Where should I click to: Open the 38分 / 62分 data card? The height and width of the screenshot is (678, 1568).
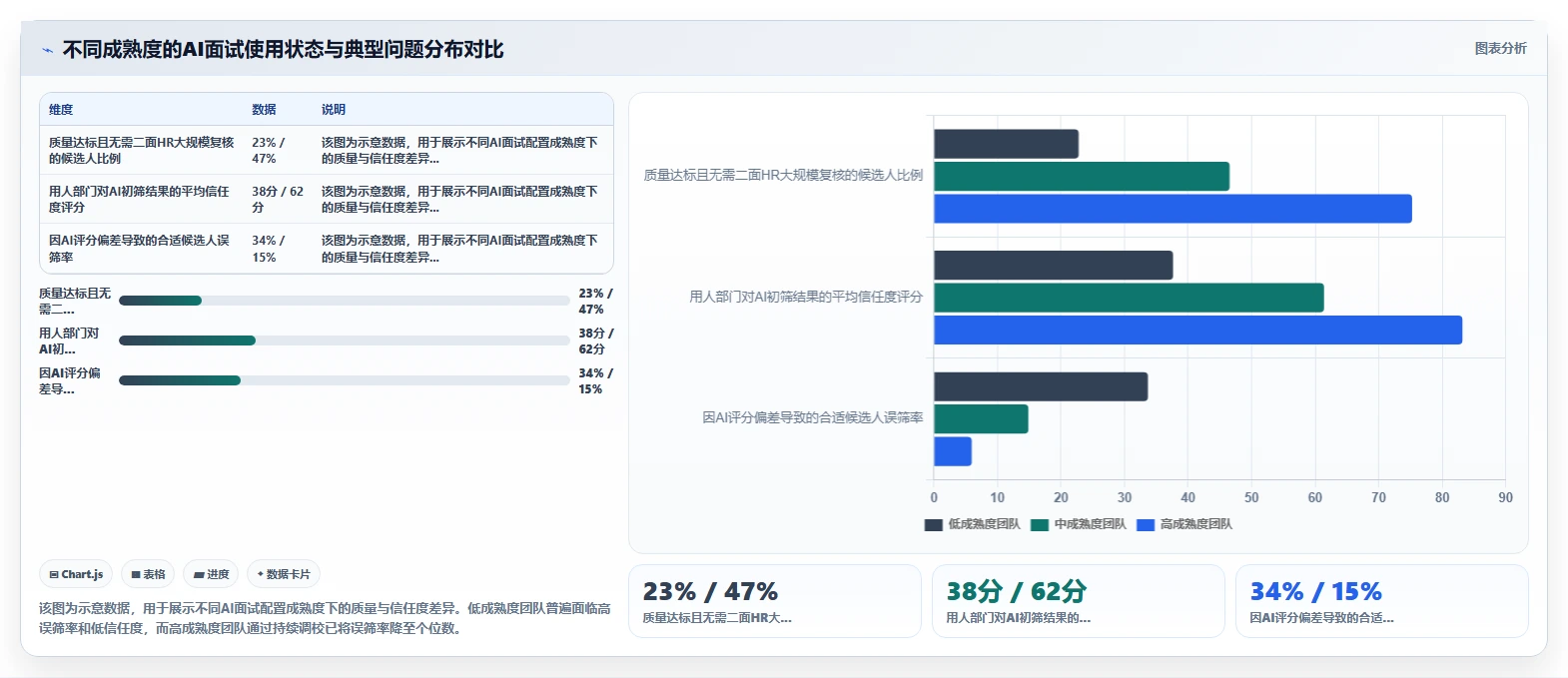(x=1078, y=601)
